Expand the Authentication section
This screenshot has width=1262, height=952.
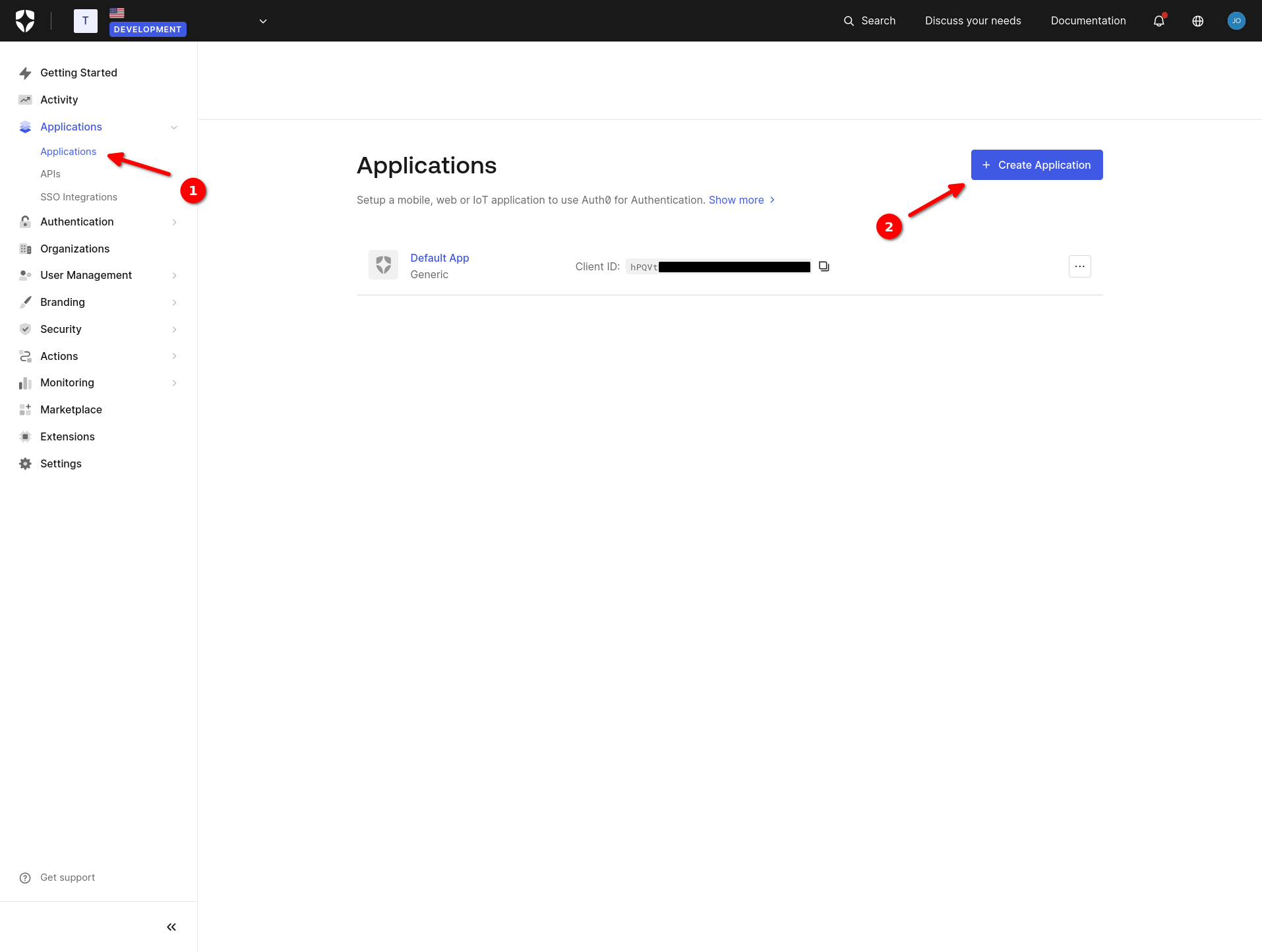click(173, 222)
